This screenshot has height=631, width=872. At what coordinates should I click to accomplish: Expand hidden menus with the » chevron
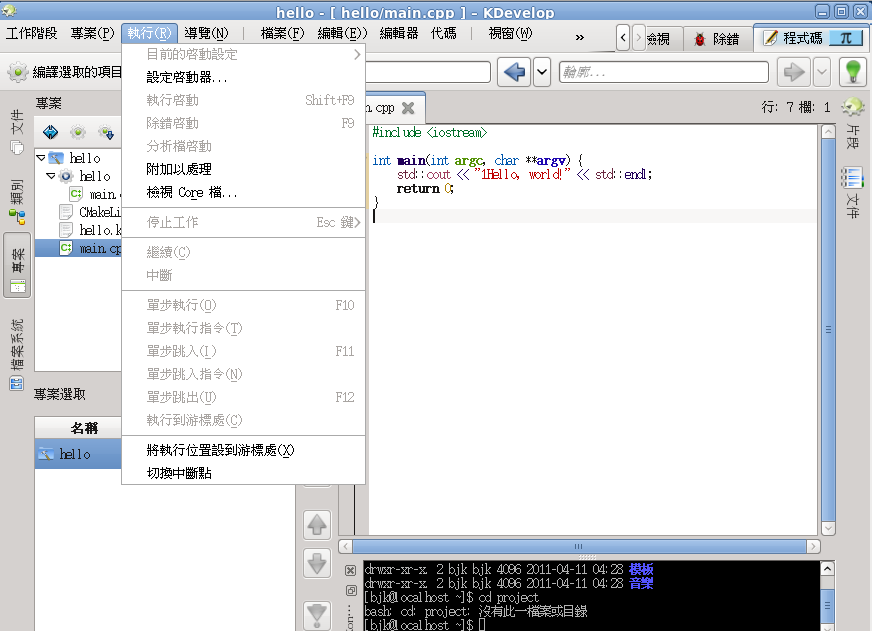[579, 37]
